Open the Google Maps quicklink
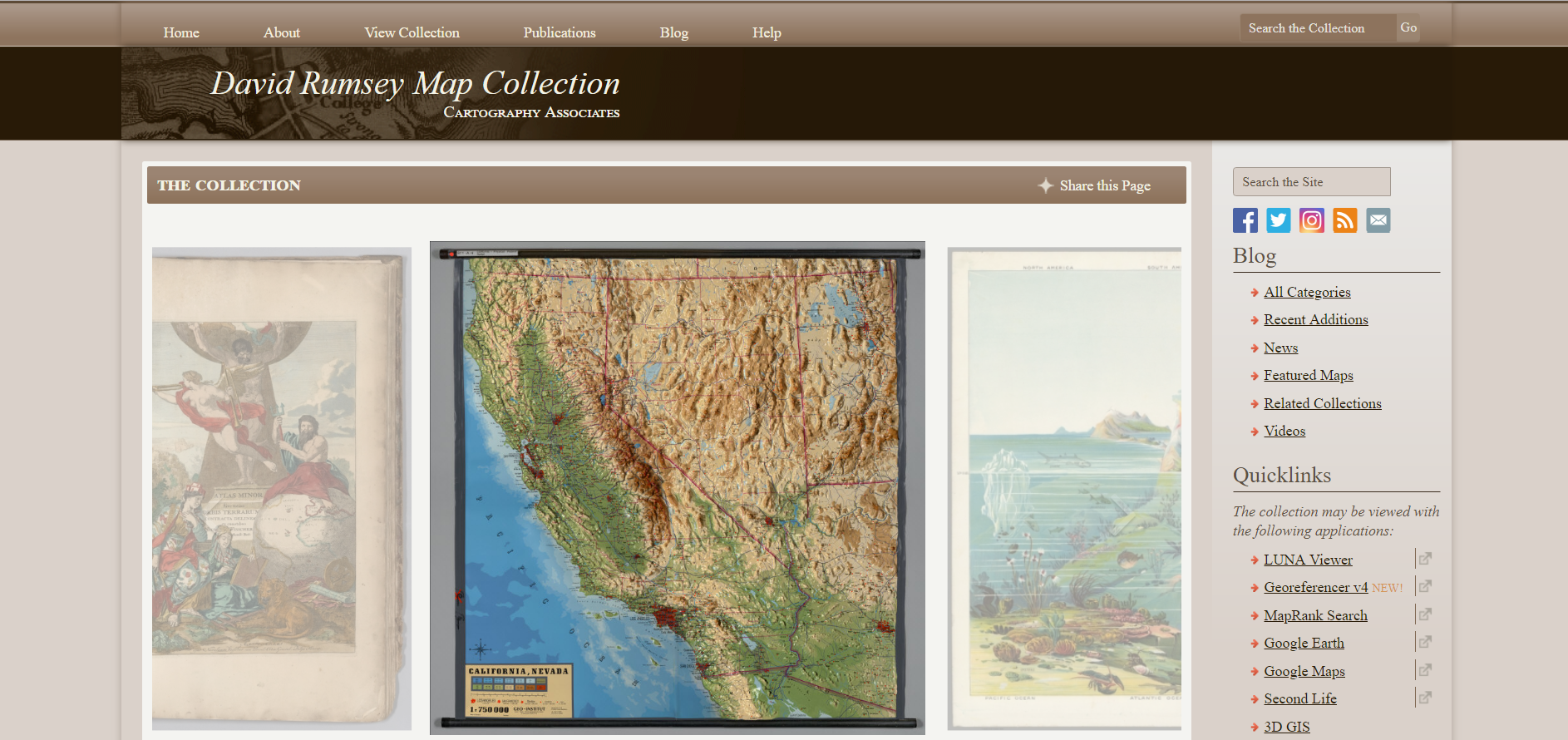 (x=1304, y=671)
